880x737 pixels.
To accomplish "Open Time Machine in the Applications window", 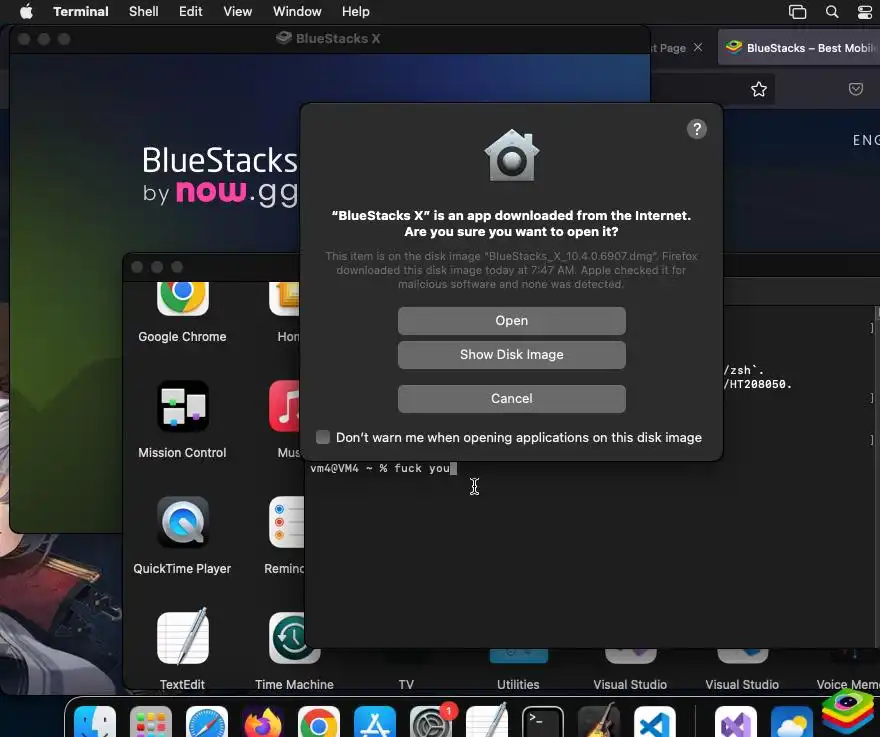I will 293,638.
